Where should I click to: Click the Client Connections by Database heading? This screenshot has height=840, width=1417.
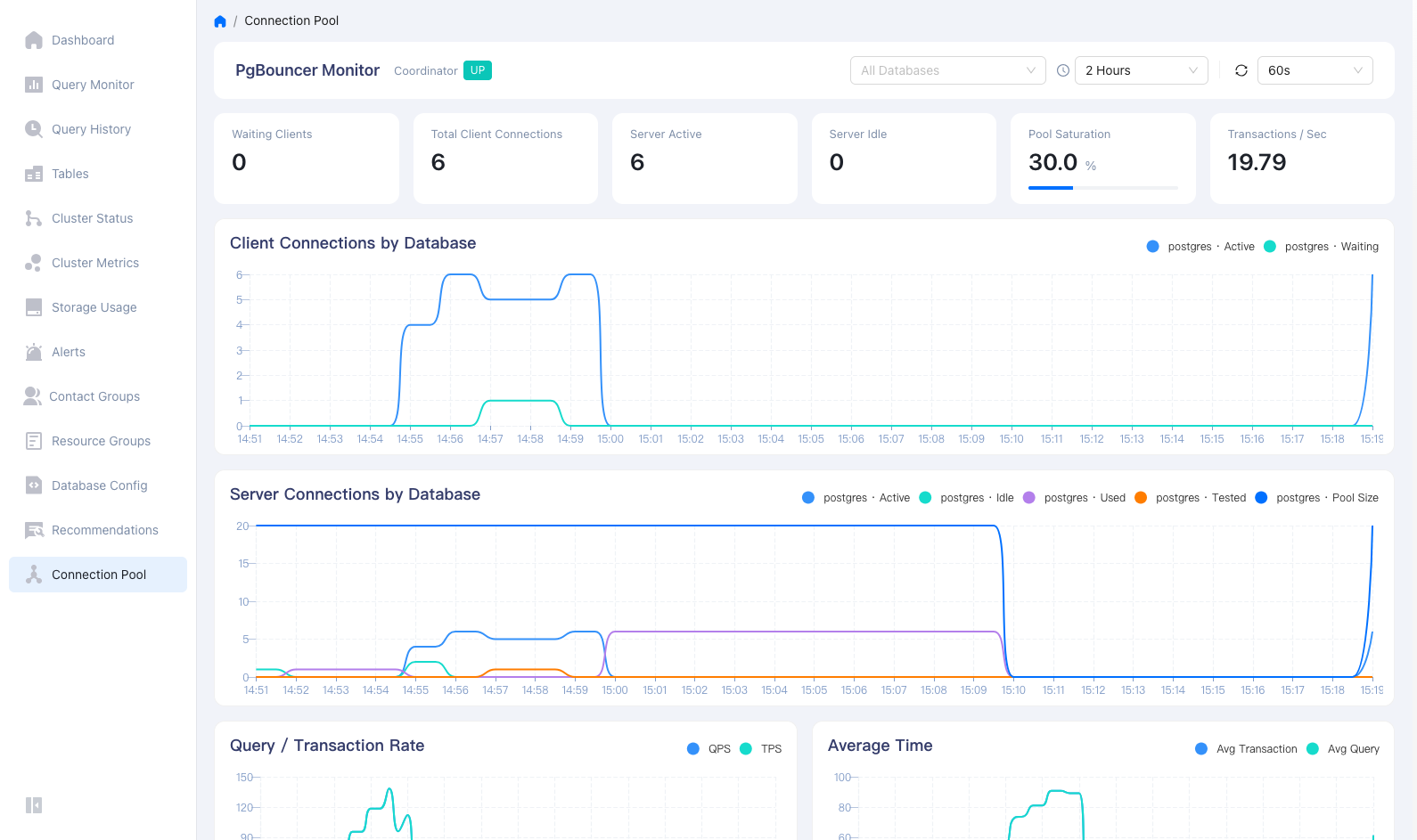click(353, 243)
